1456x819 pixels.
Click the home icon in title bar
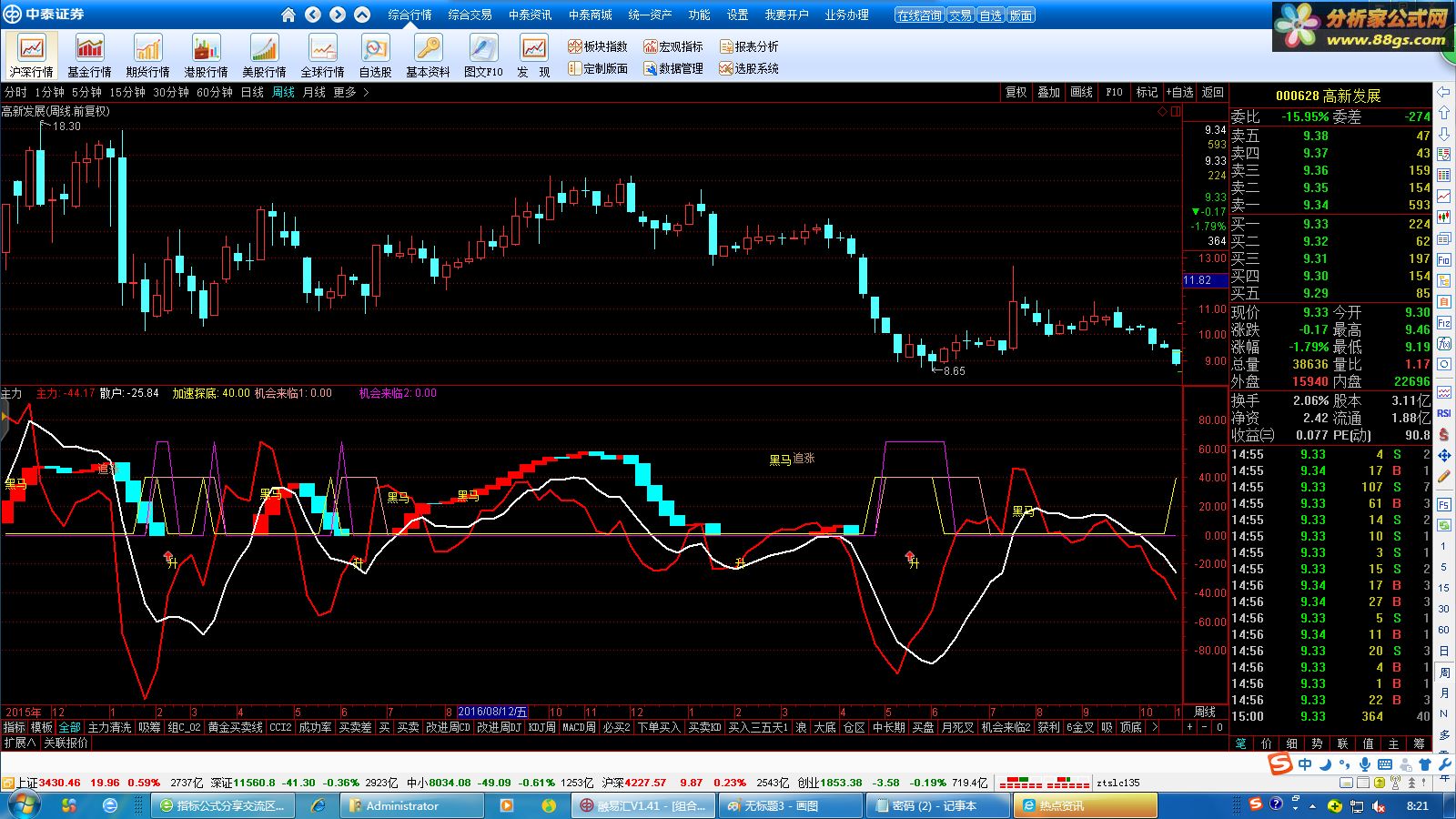(288, 15)
